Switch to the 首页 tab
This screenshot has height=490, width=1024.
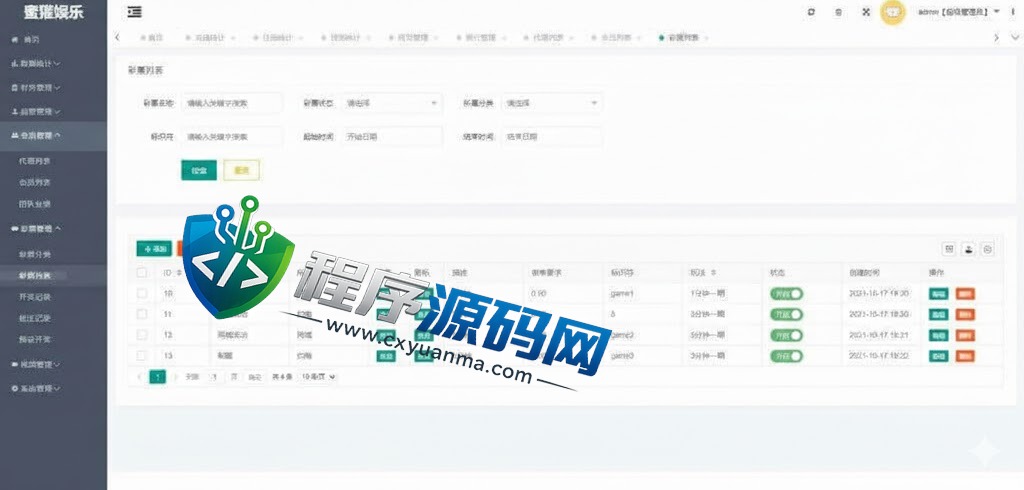click(x=152, y=38)
